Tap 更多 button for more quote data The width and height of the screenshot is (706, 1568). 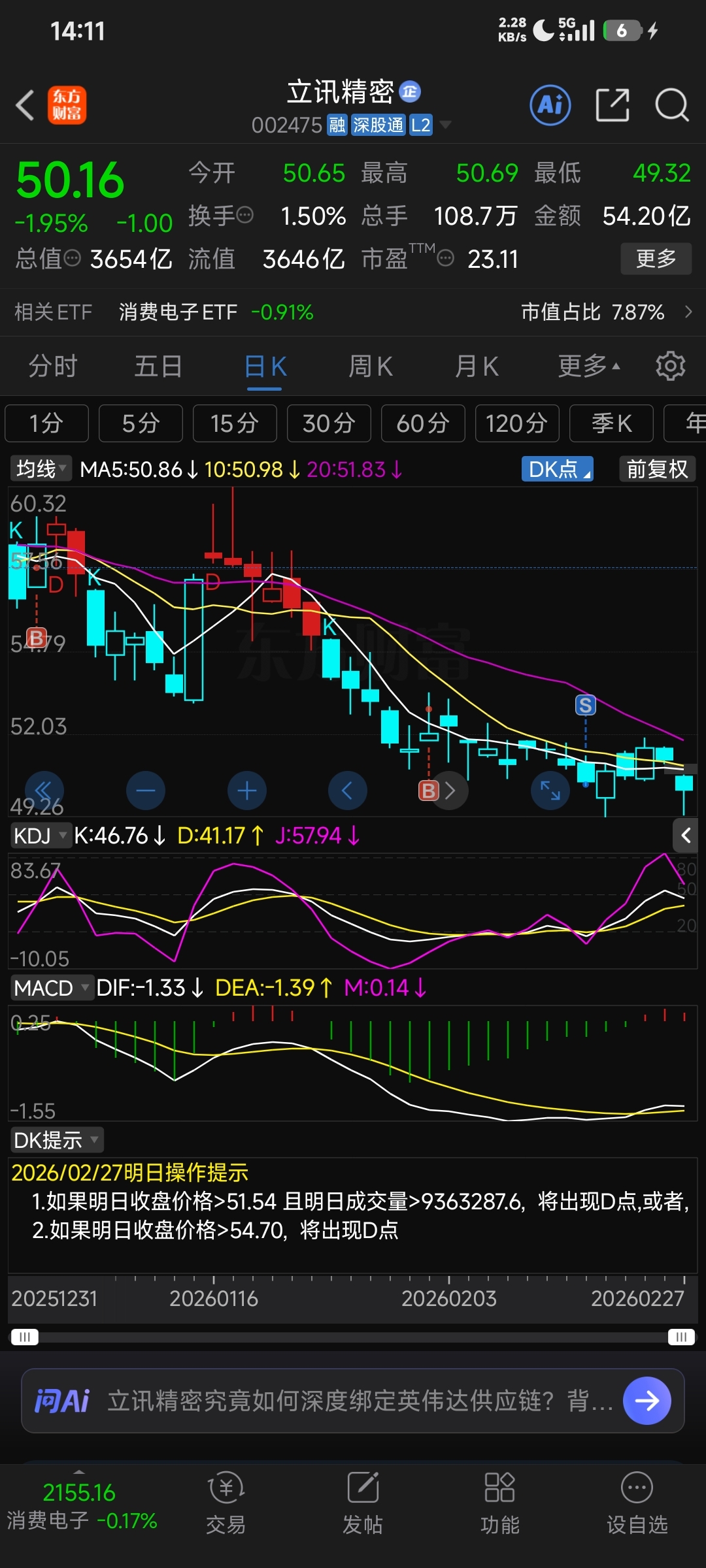point(656,259)
